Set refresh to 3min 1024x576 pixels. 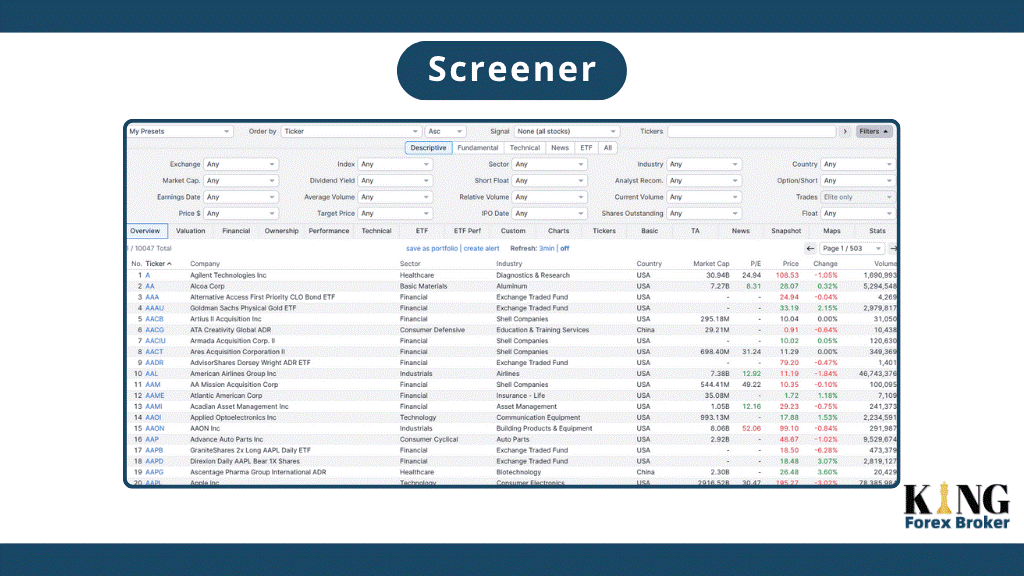click(547, 249)
